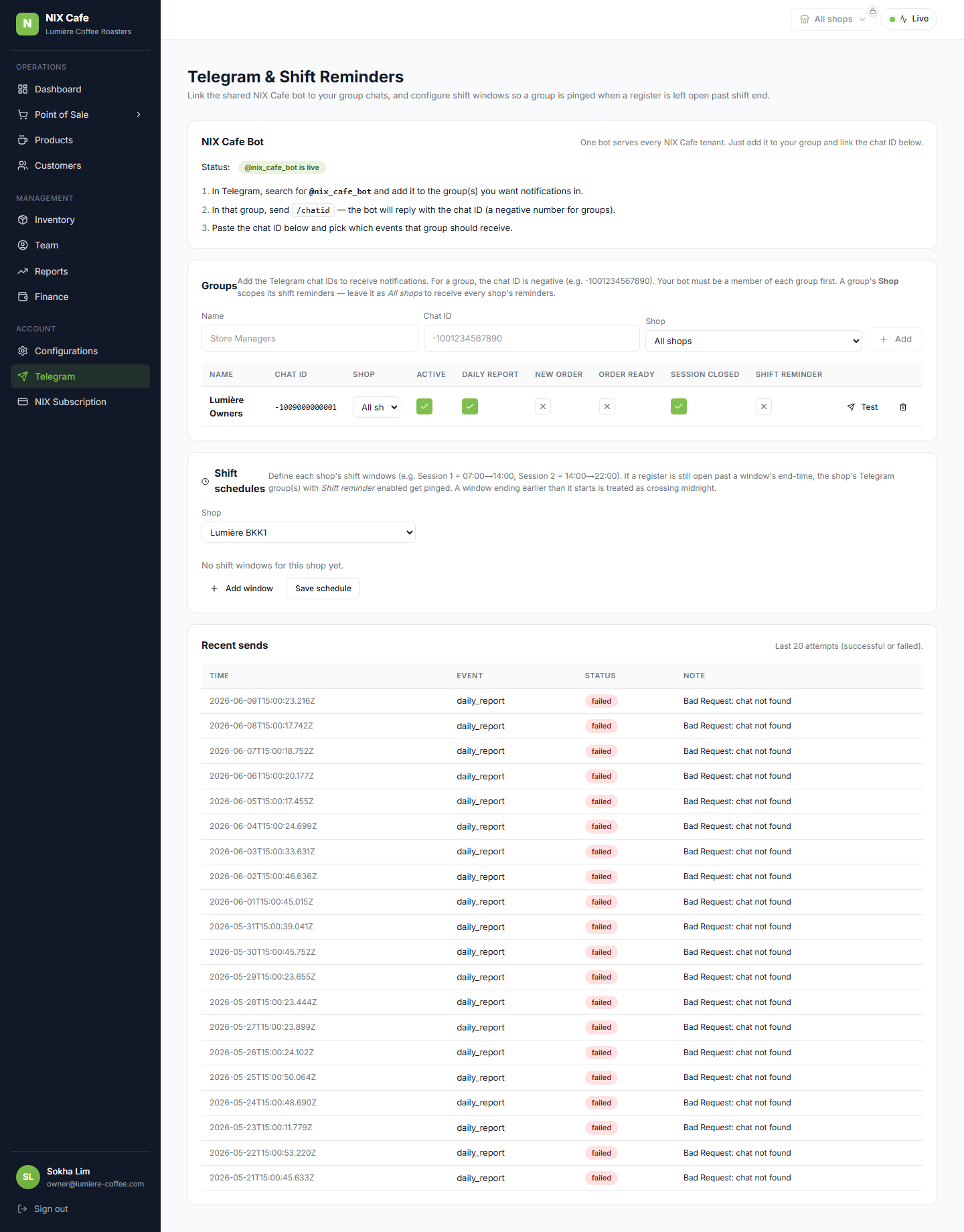Enable New Order for Lumière Owners
This screenshot has width=964, height=1232.
click(543, 406)
